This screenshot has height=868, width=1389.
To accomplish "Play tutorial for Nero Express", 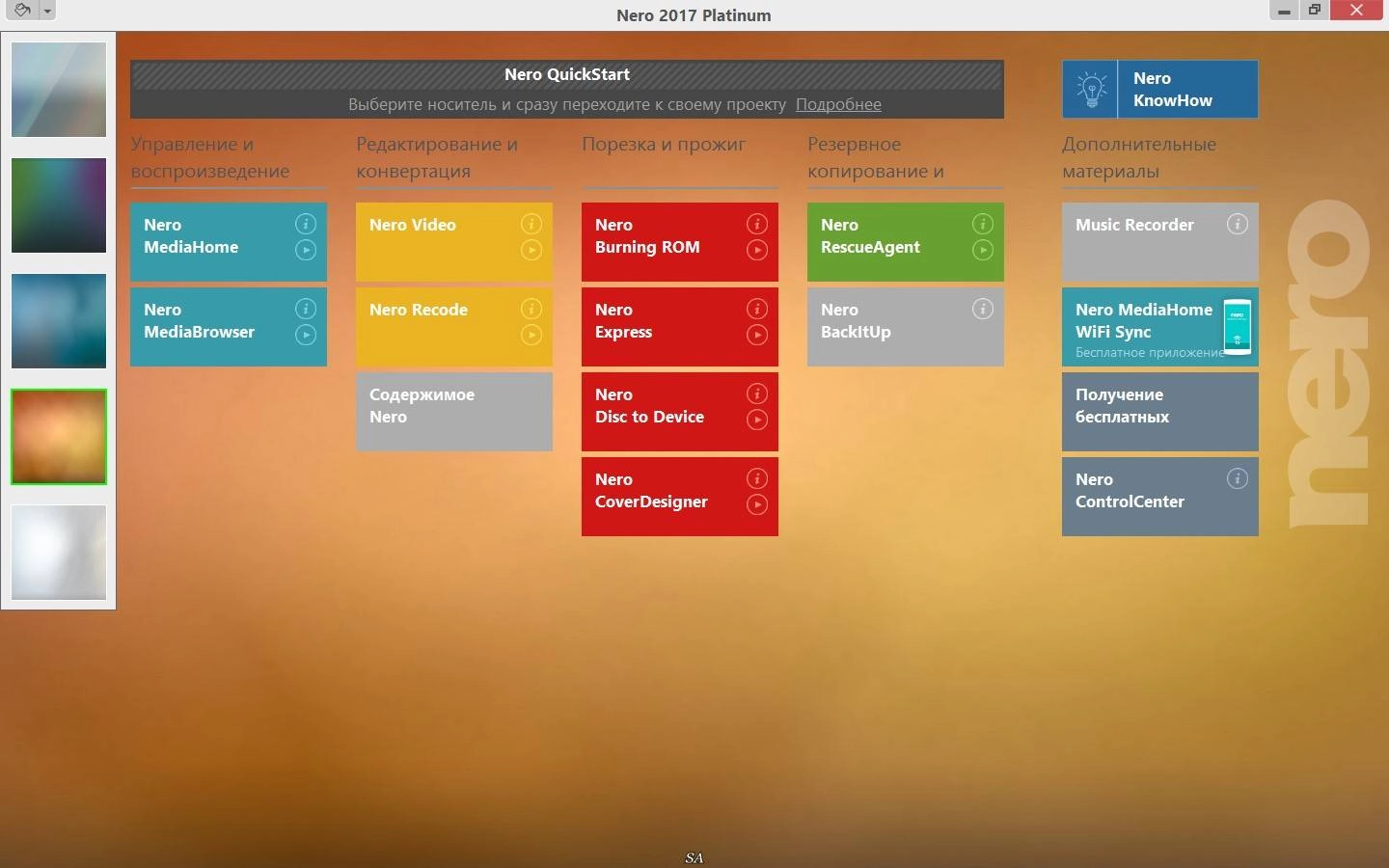I will point(757,335).
